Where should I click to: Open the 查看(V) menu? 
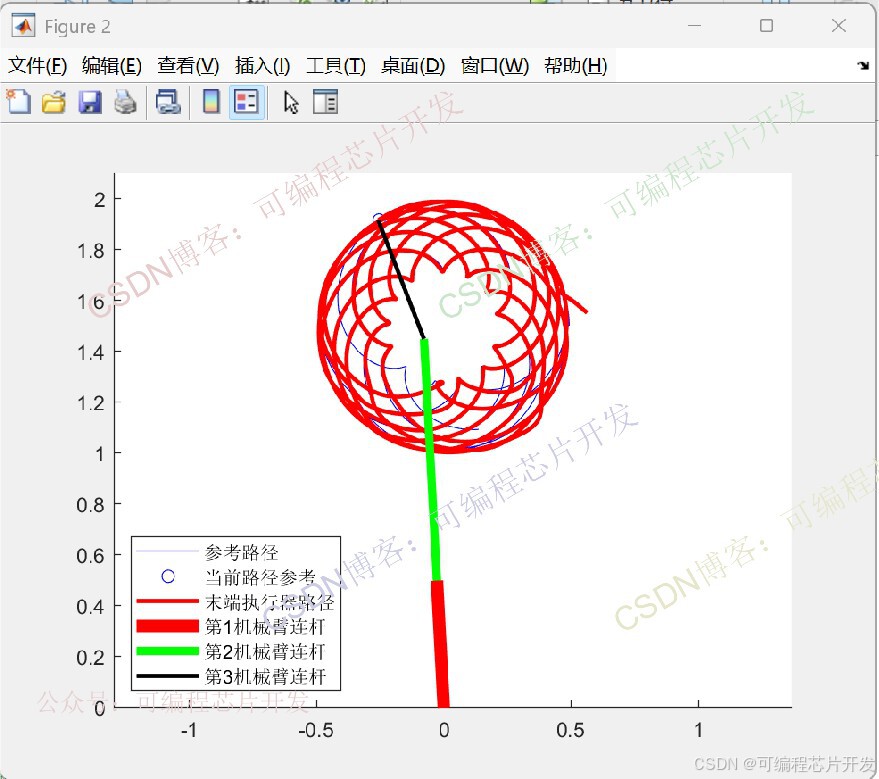point(188,66)
